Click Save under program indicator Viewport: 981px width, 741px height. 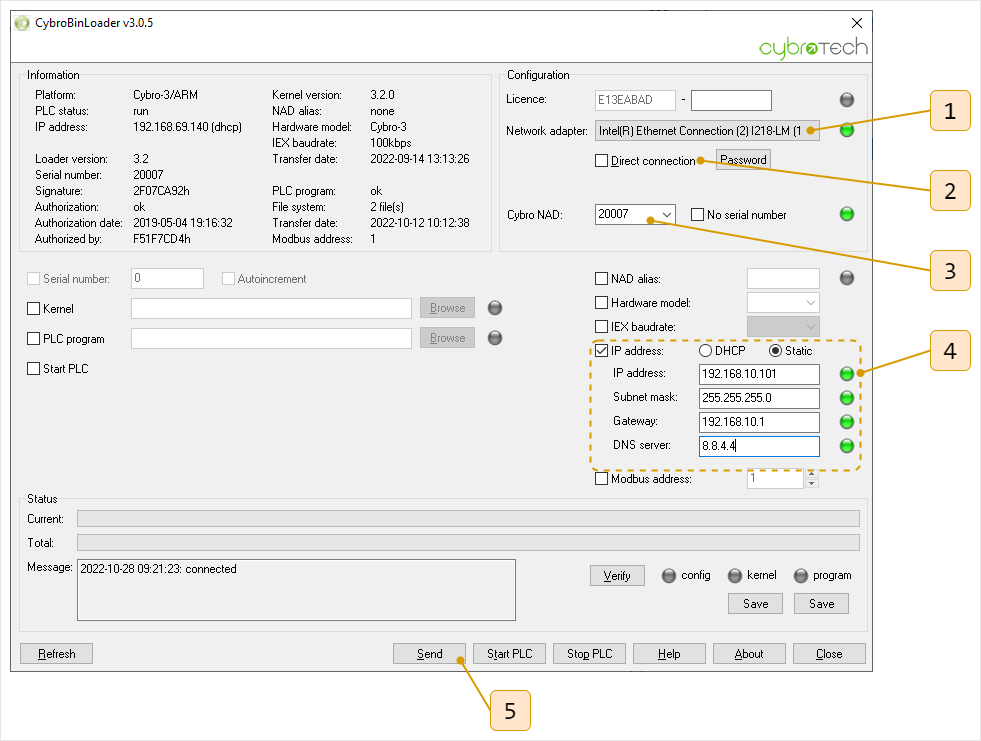[x=821, y=604]
